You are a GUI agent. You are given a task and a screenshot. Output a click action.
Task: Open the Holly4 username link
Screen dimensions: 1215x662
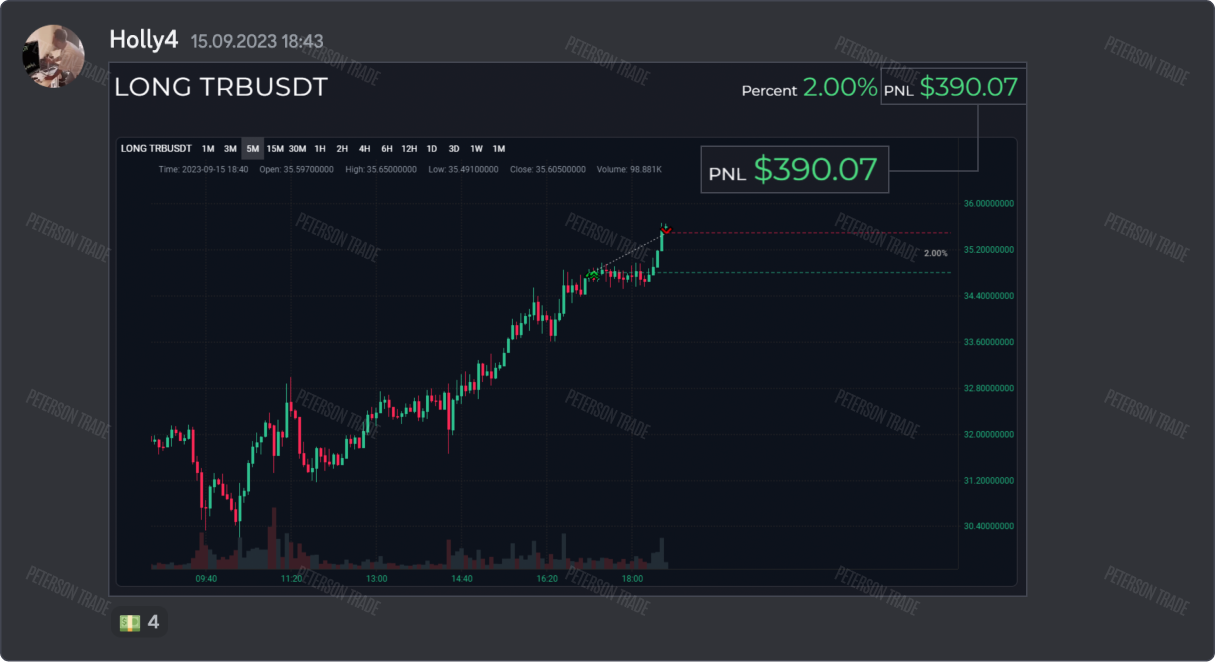tap(144, 40)
